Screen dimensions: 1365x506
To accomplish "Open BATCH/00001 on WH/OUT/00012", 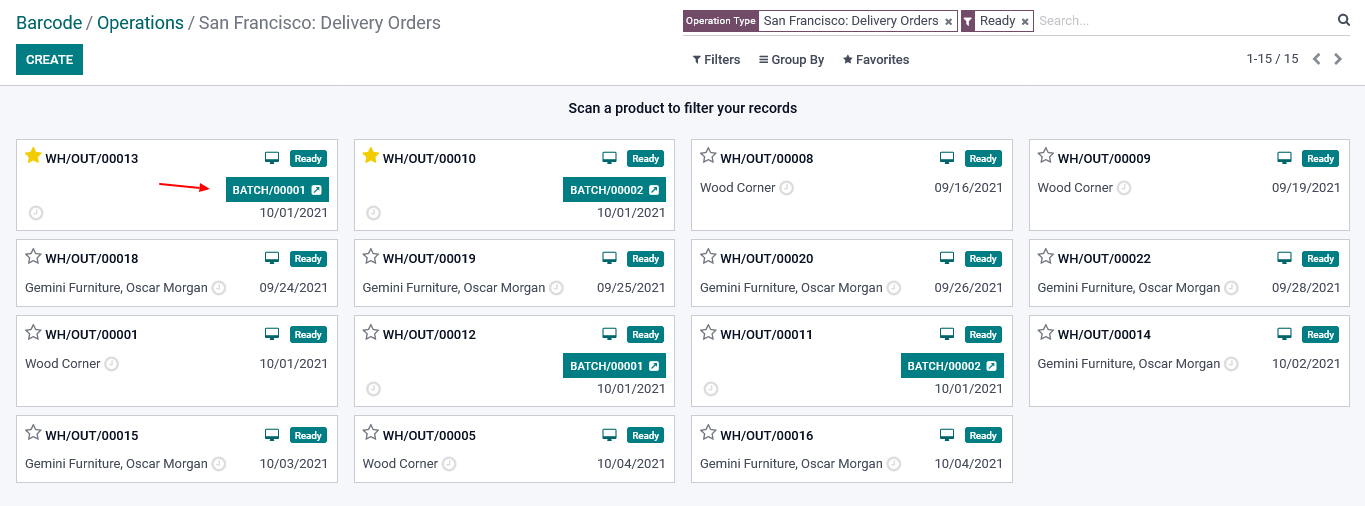I will (614, 366).
